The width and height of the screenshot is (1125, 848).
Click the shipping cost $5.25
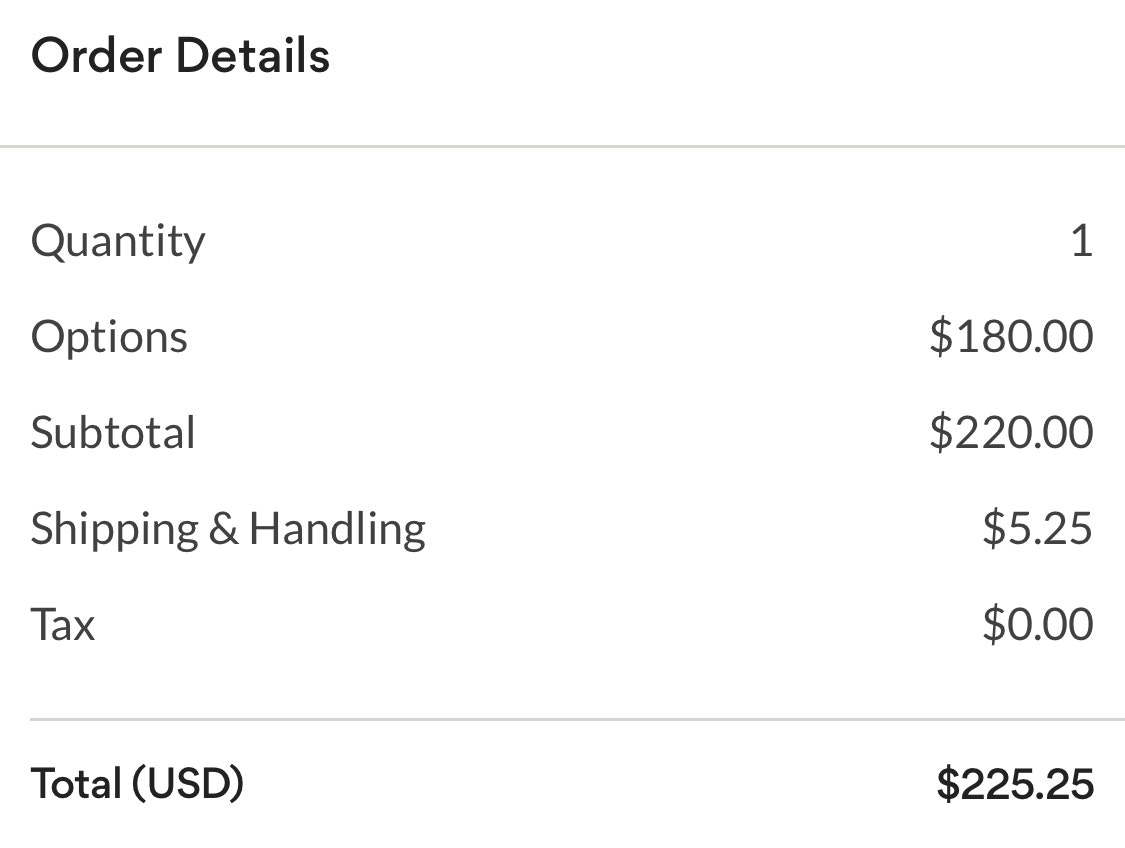1036,528
